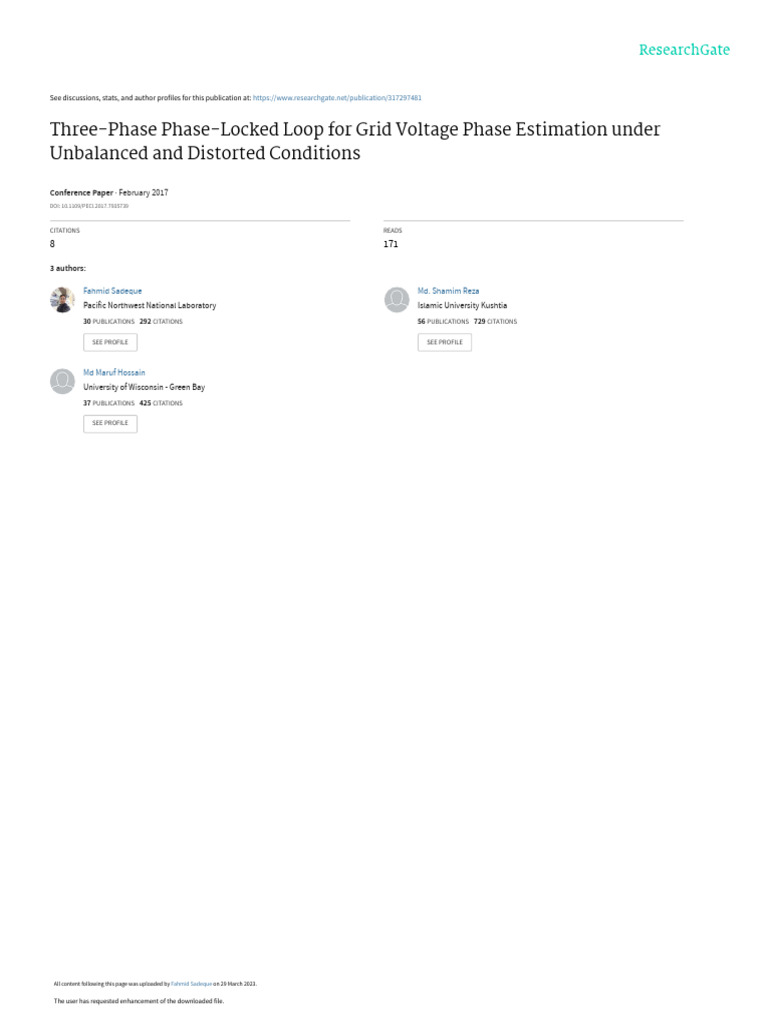Click the reads count of 171
The width and height of the screenshot is (768, 1024).
(x=390, y=244)
